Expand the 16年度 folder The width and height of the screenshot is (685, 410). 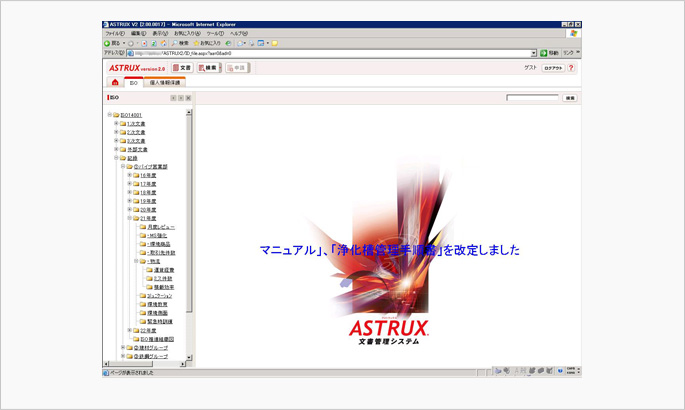129,175
